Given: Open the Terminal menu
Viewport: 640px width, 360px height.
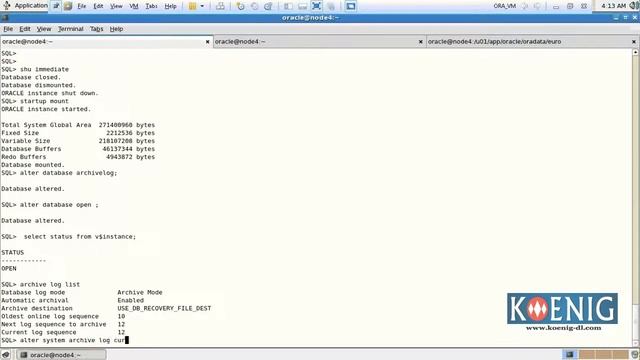Looking at the screenshot, I should (70, 29).
